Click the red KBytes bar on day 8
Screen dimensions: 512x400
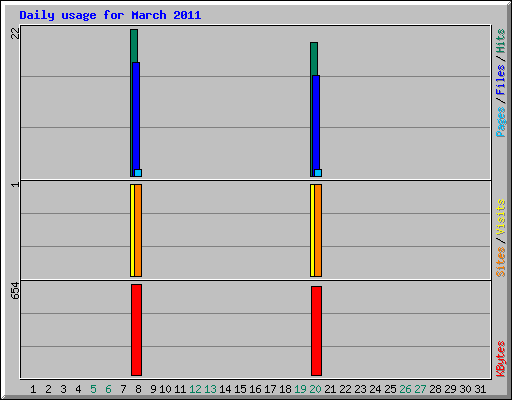[136, 330]
